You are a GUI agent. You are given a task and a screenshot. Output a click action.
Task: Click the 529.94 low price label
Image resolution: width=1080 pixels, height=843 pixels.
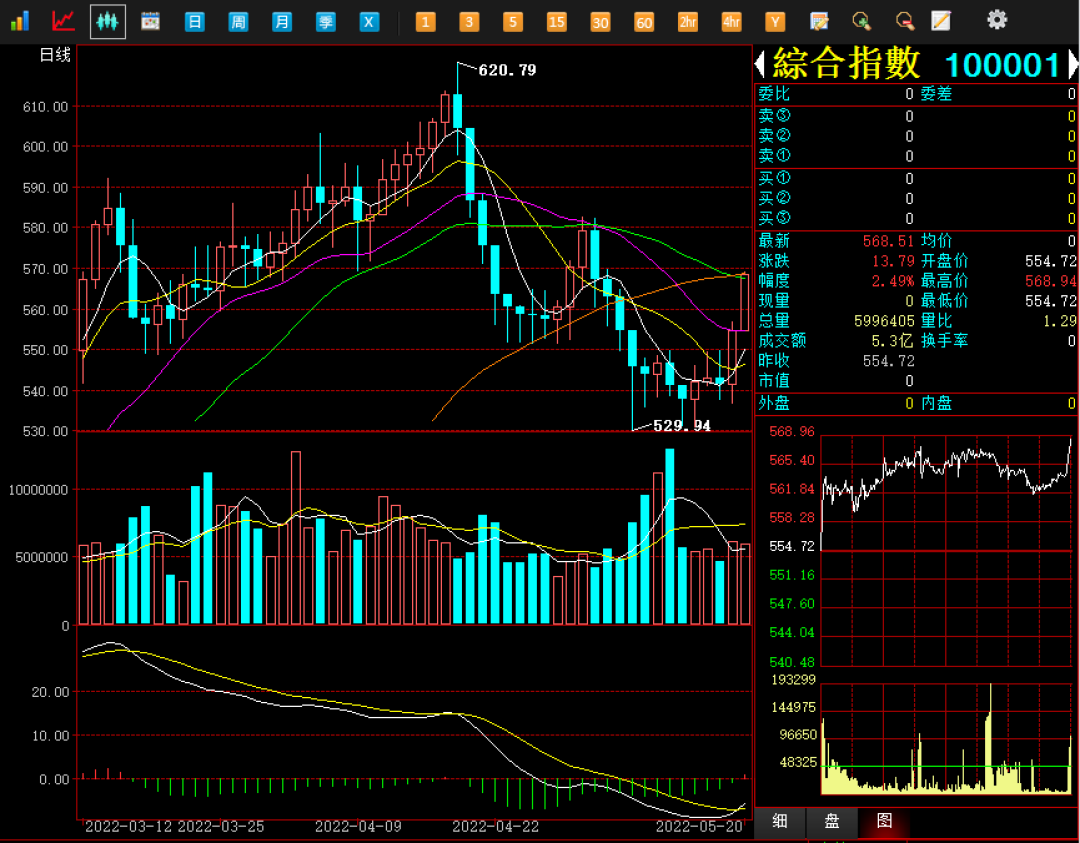tap(681, 426)
